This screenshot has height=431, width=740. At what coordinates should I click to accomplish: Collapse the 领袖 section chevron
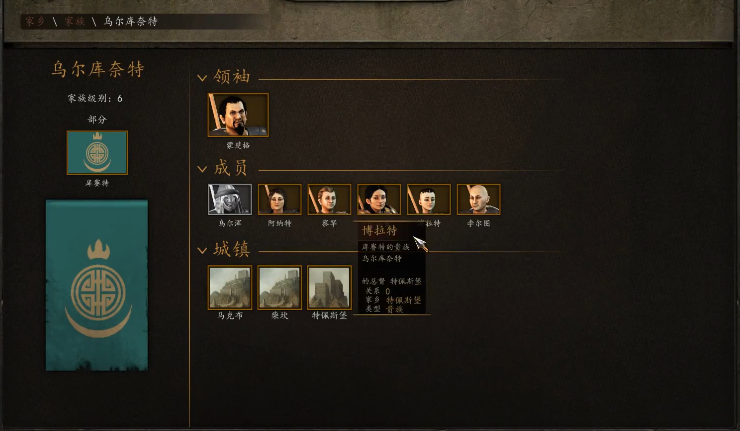click(202, 78)
